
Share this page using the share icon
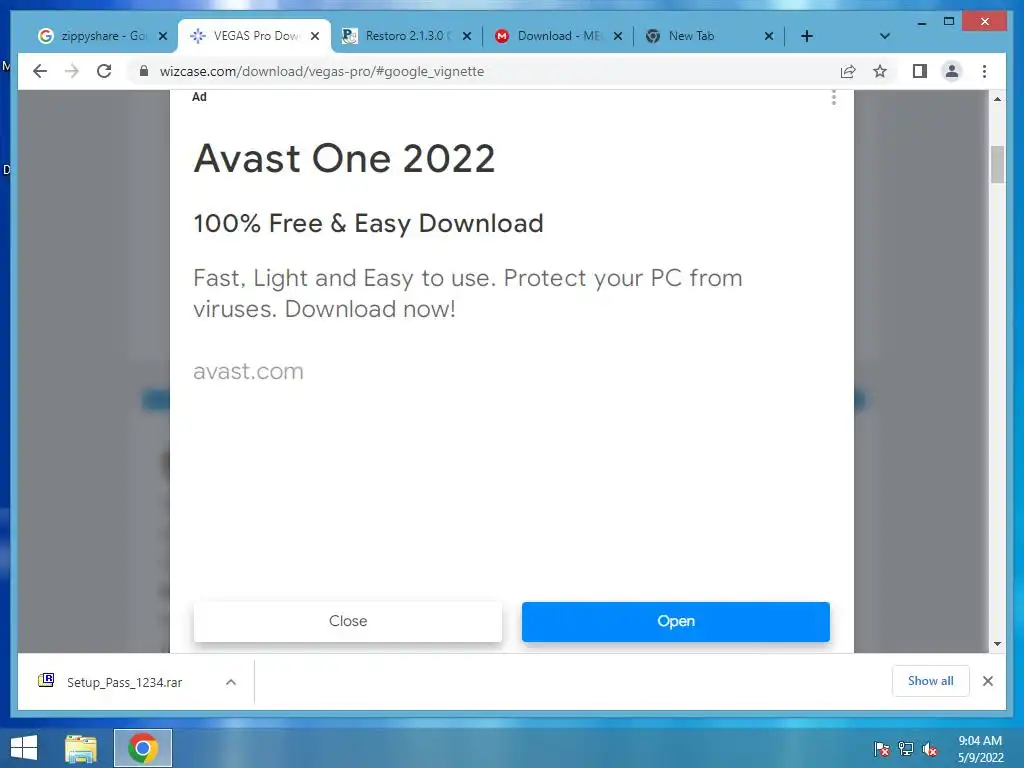(x=848, y=71)
